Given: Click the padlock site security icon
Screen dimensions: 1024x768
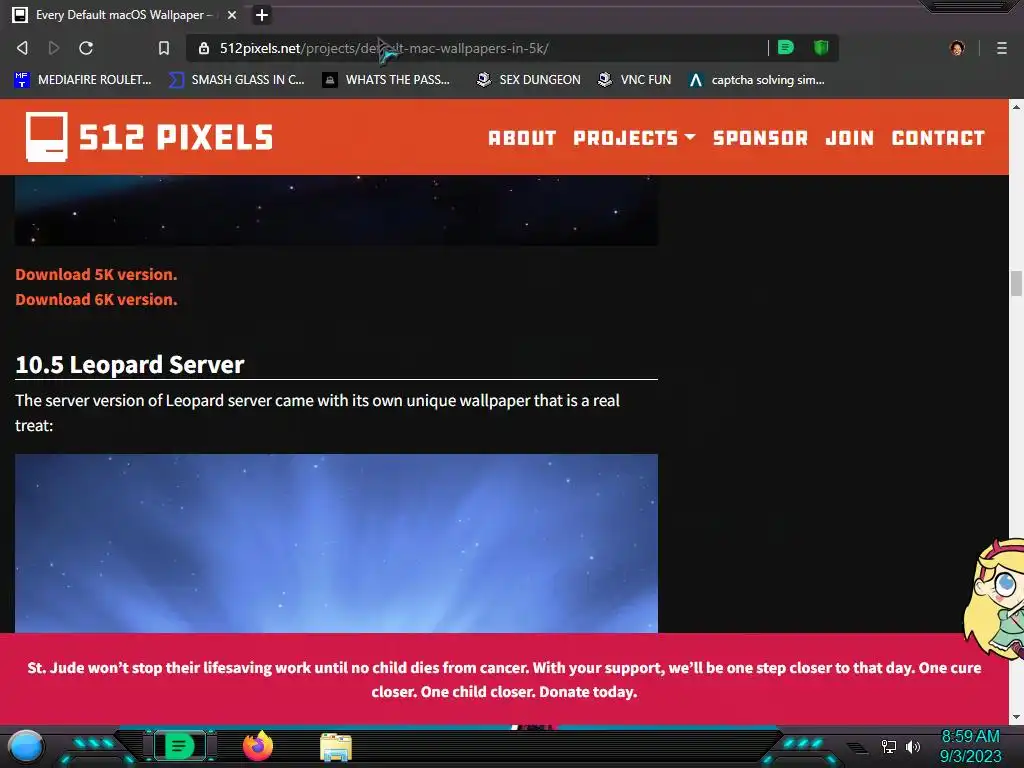Looking at the screenshot, I should tap(204, 48).
